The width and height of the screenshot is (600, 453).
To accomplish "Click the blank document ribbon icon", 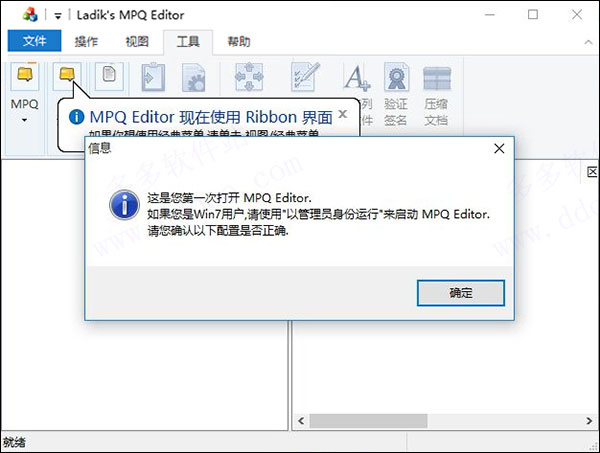I will (109, 76).
